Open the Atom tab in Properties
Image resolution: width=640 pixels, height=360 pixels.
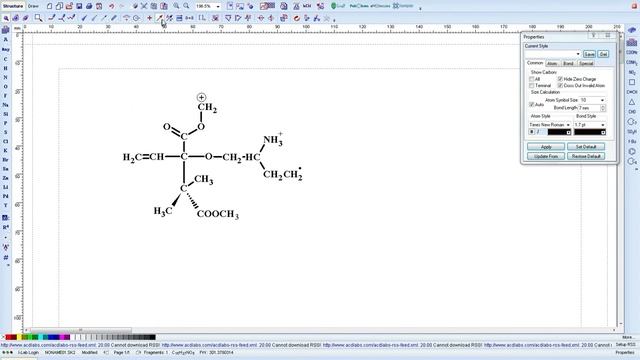click(552, 63)
